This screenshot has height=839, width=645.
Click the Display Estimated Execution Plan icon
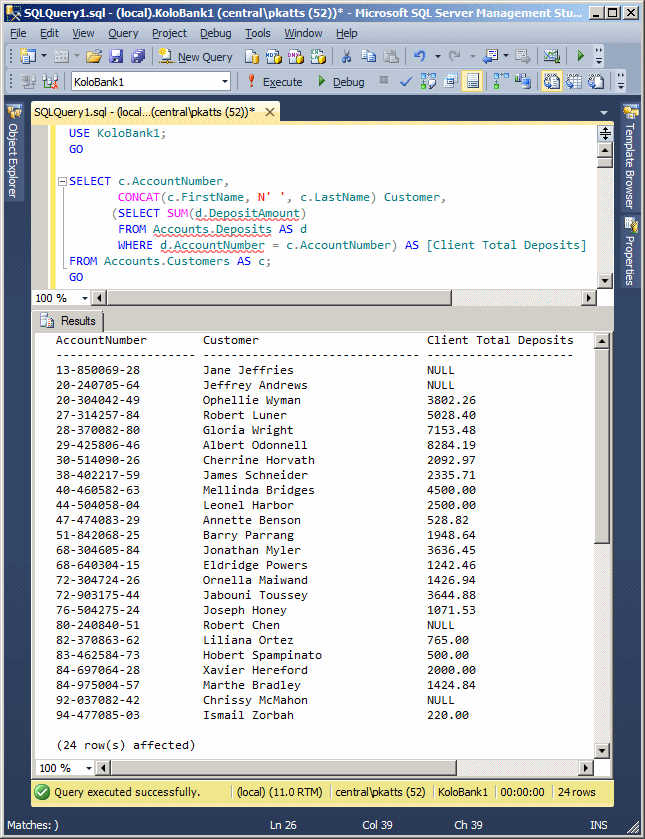tap(428, 81)
